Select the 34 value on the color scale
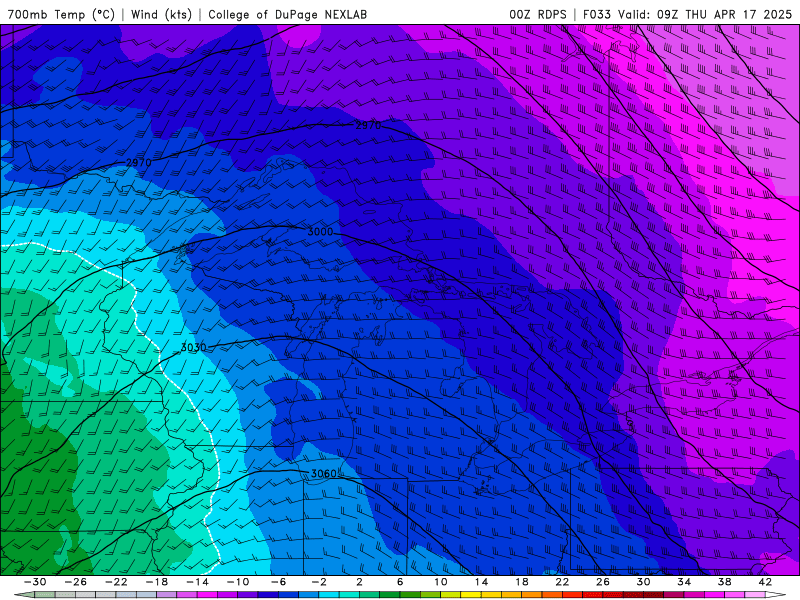800x600 pixels. coord(684,582)
